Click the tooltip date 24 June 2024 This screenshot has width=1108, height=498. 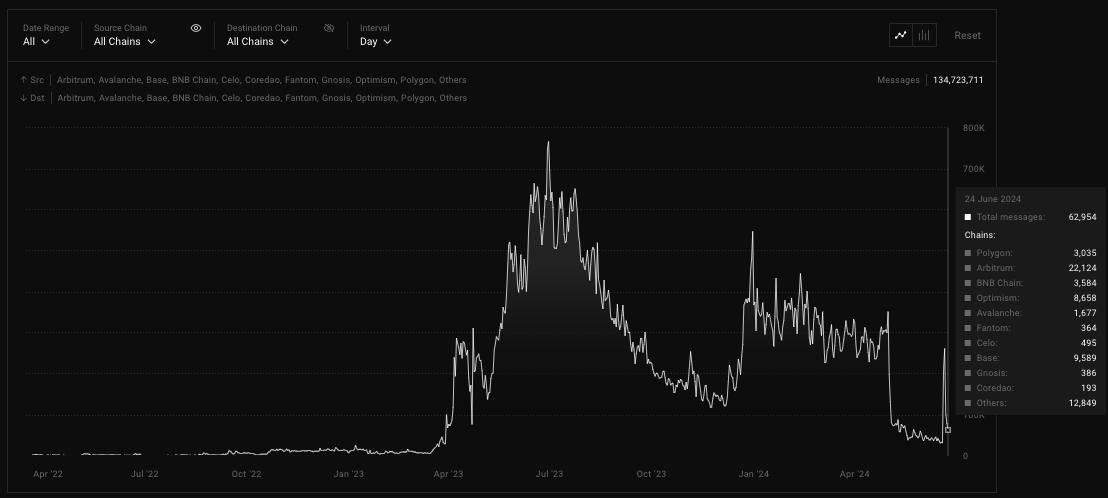click(x=993, y=199)
